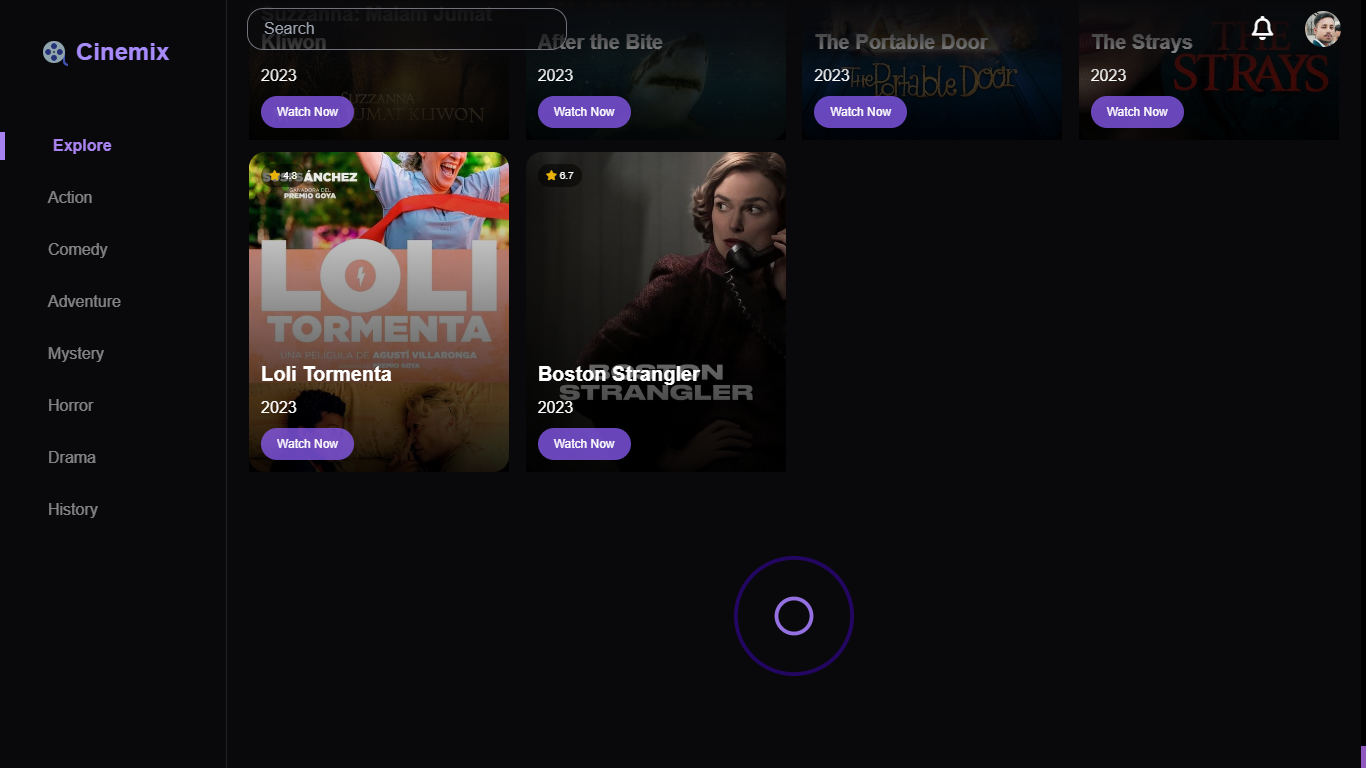This screenshot has width=1366, height=768.
Task: Click the After the Bite title
Action: pos(600,42)
